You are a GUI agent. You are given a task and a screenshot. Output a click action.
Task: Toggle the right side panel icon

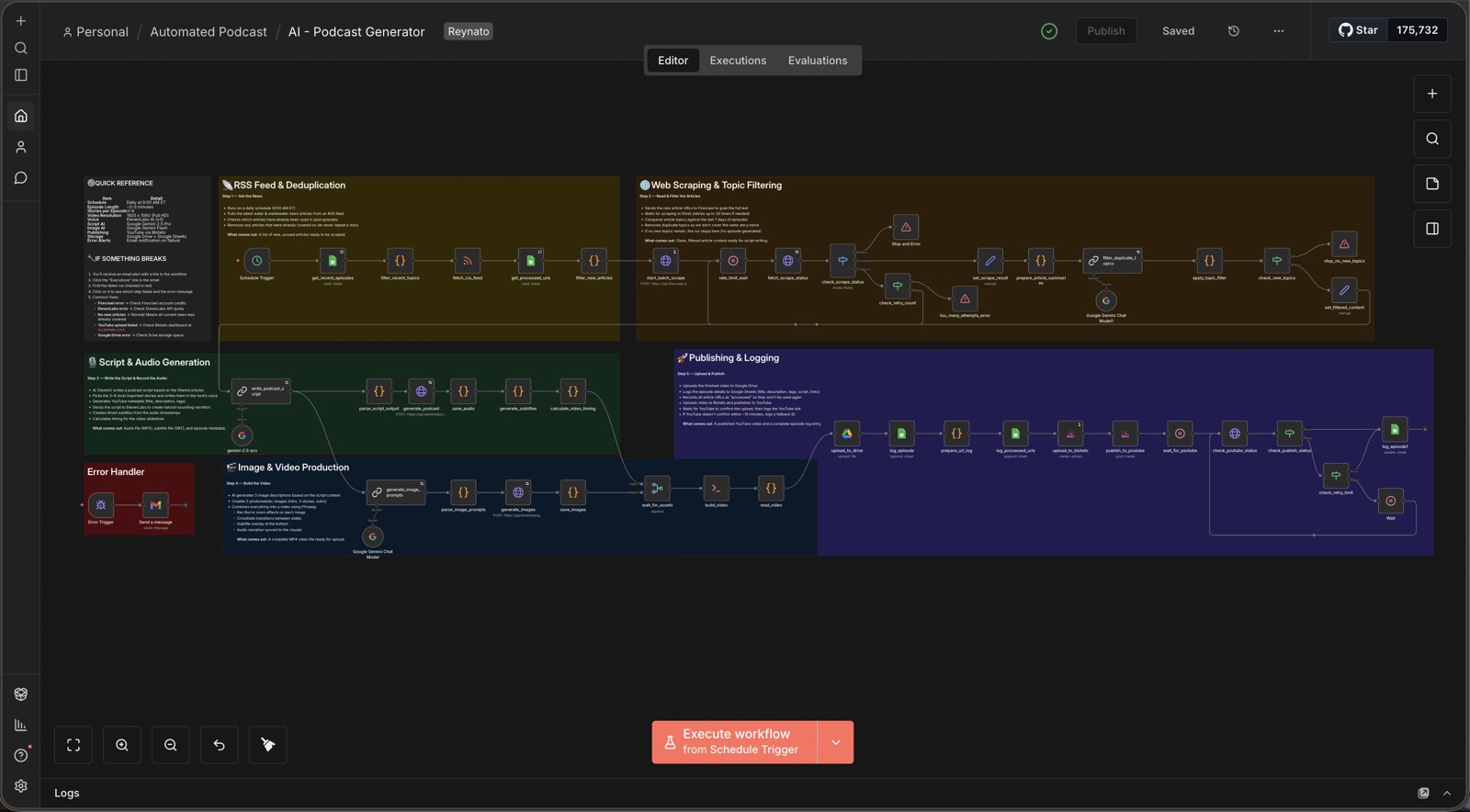pos(1432,229)
